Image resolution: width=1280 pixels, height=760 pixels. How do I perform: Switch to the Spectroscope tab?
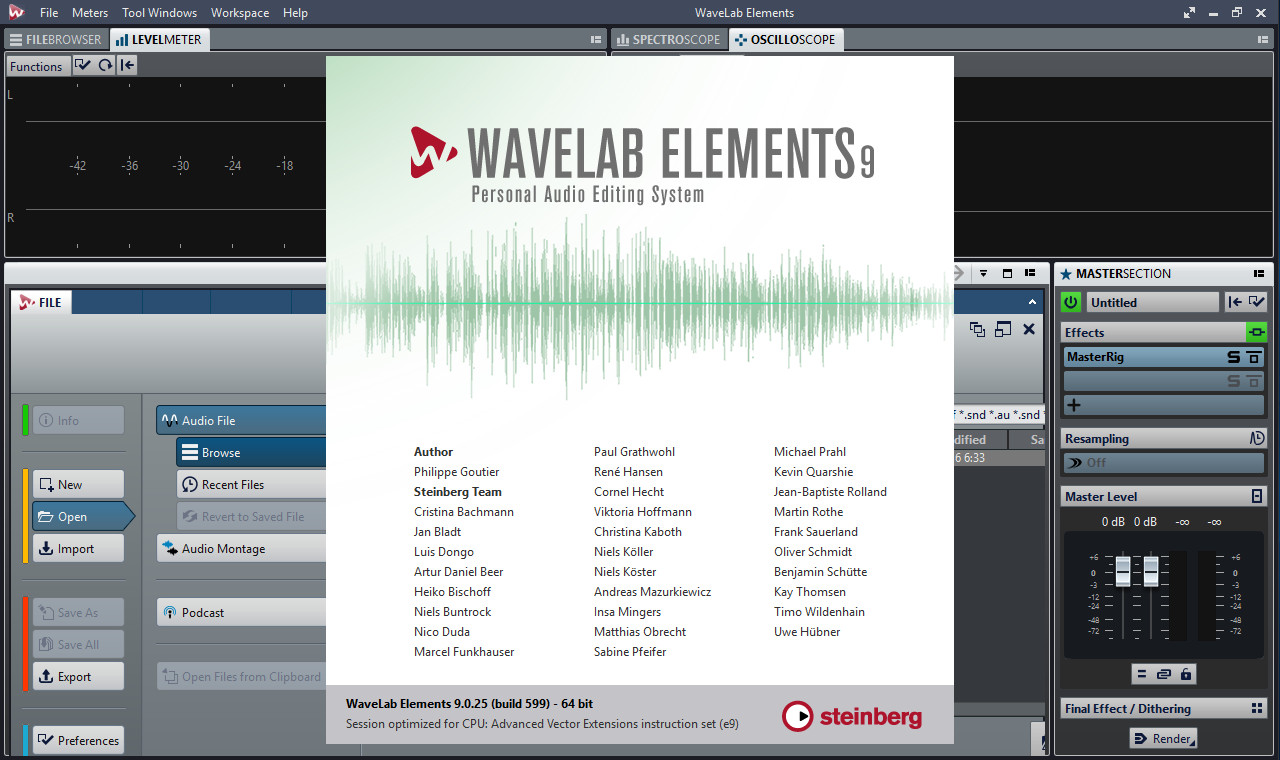(x=668, y=40)
